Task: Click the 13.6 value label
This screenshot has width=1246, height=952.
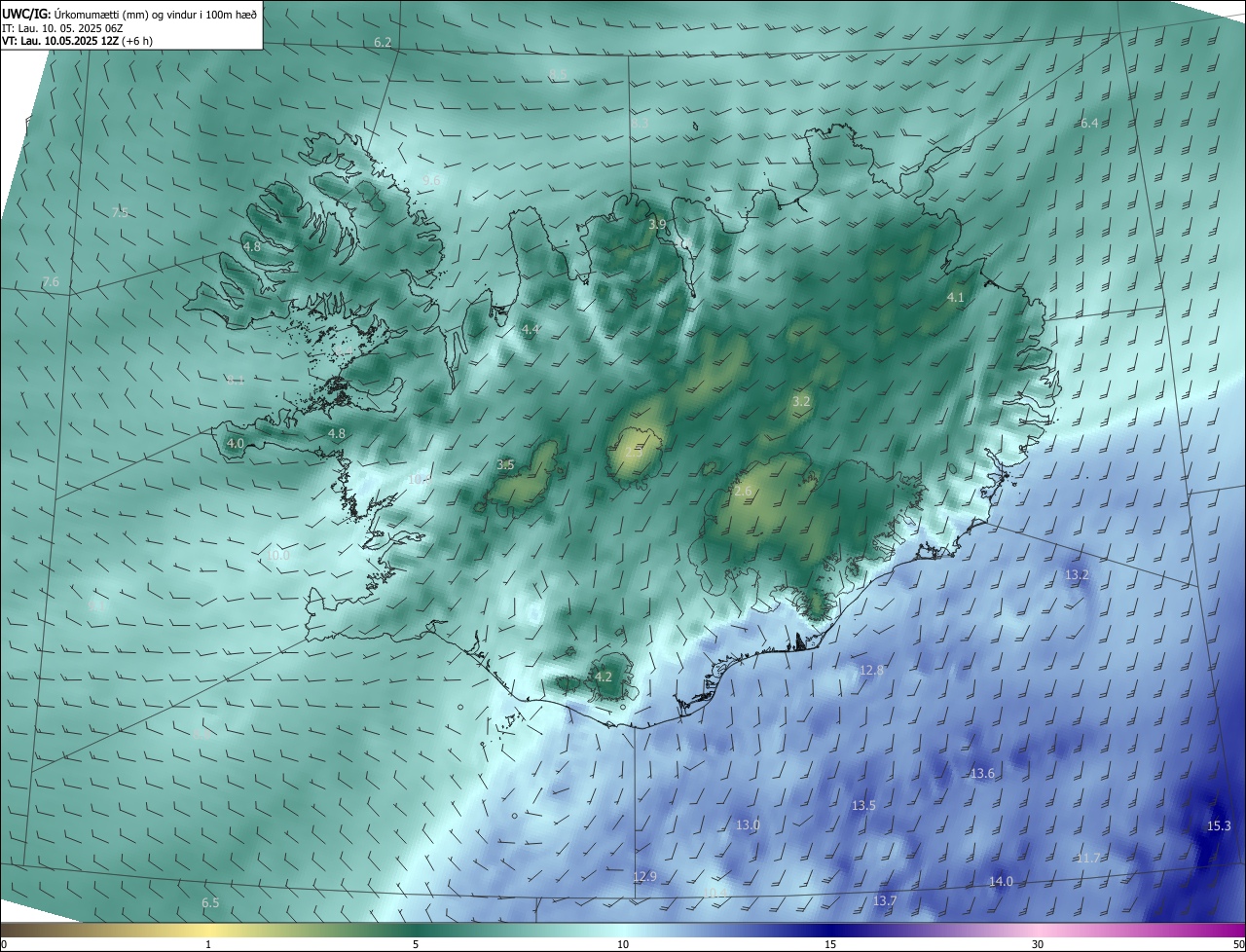Action: (x=982, y=773)
